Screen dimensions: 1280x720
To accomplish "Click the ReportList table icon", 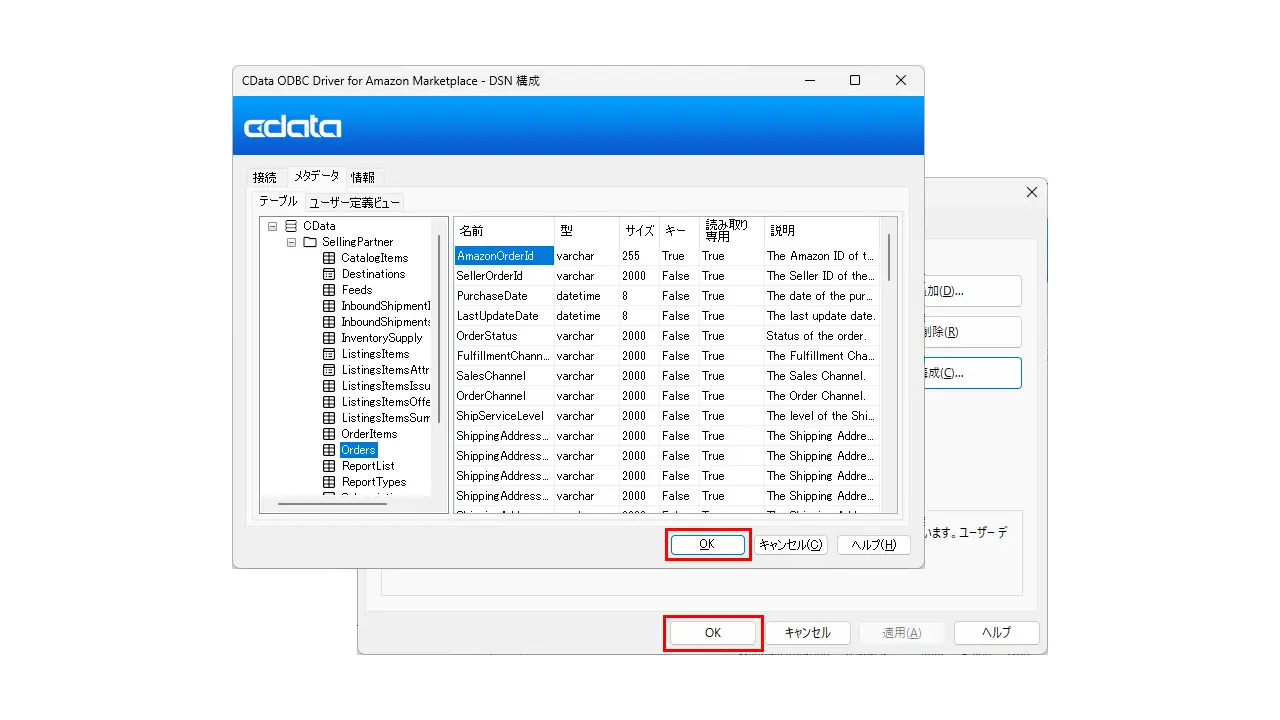I will pos(330,466).
